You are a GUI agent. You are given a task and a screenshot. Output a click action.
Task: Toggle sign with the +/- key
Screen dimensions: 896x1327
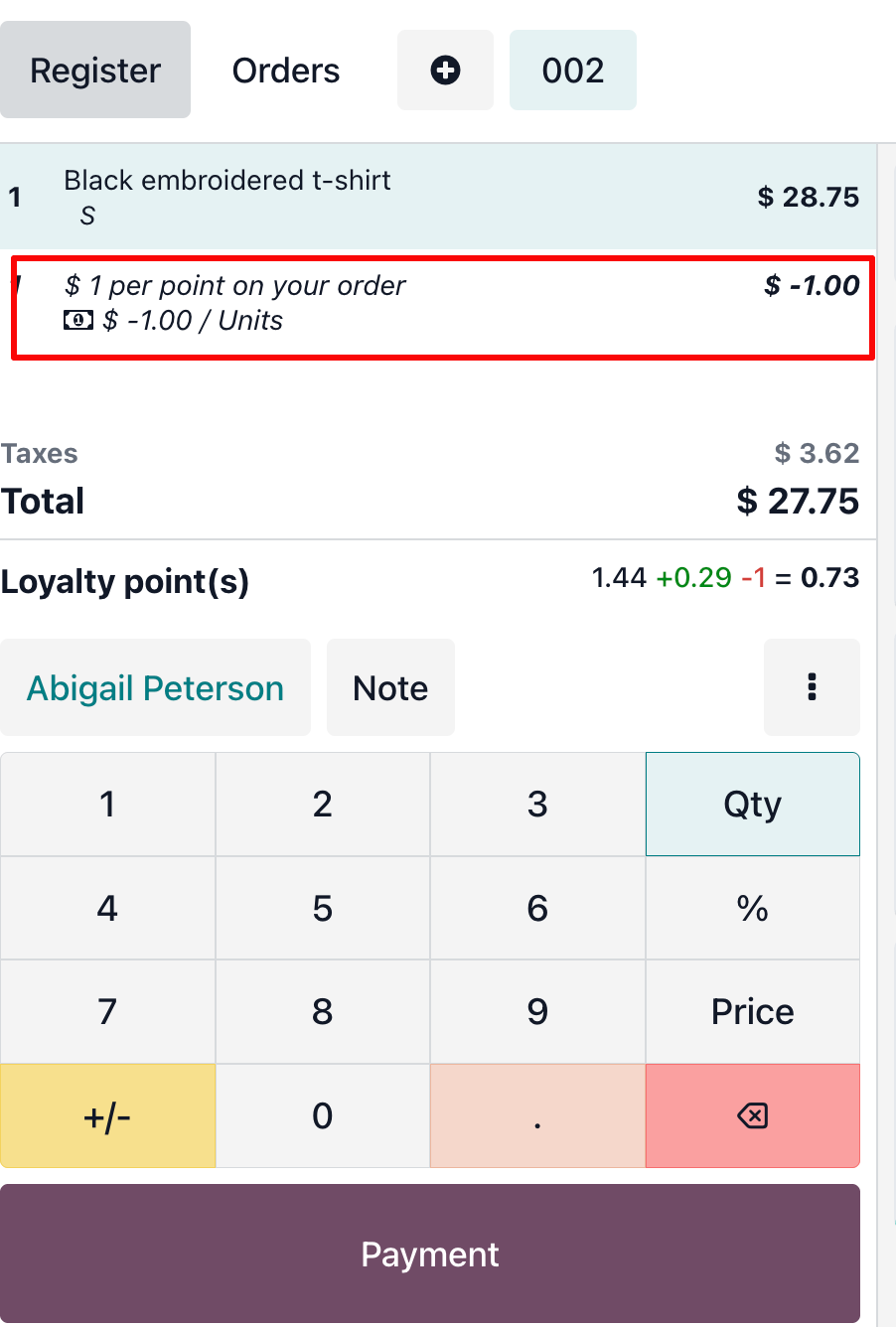pyautogui.click(x=107, y=1116)
